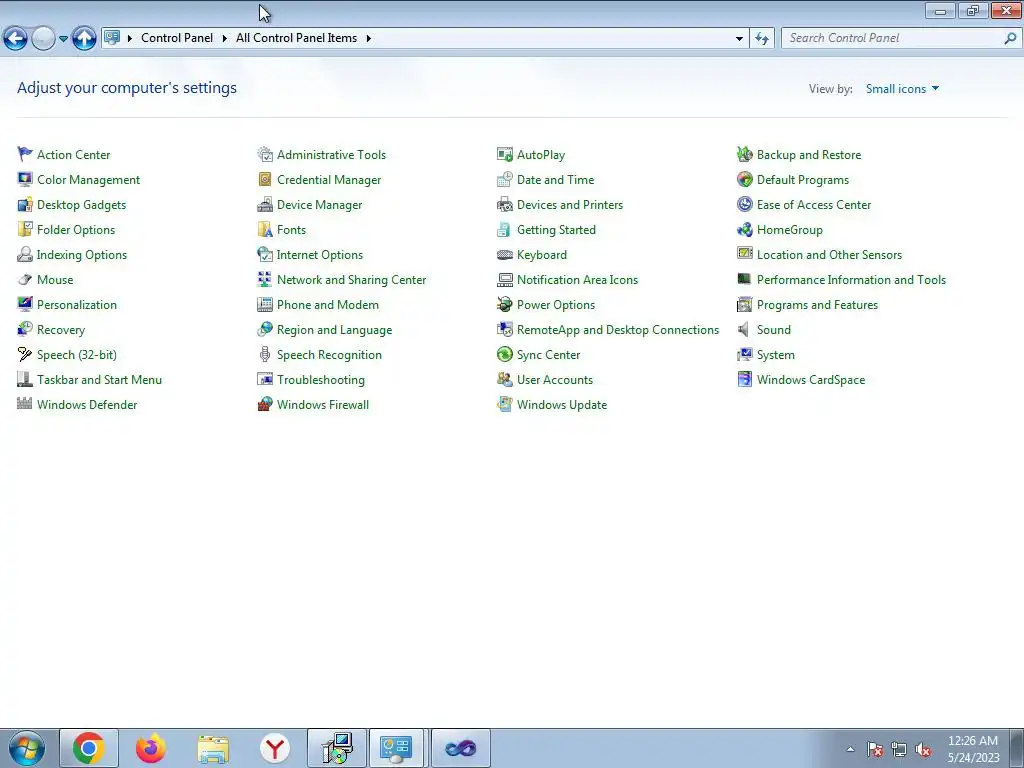Expand arrow after Control Panel breadcrumb
Viewport: 1024px width, 768px height.
pyautogui.click(x=224, y=38)
